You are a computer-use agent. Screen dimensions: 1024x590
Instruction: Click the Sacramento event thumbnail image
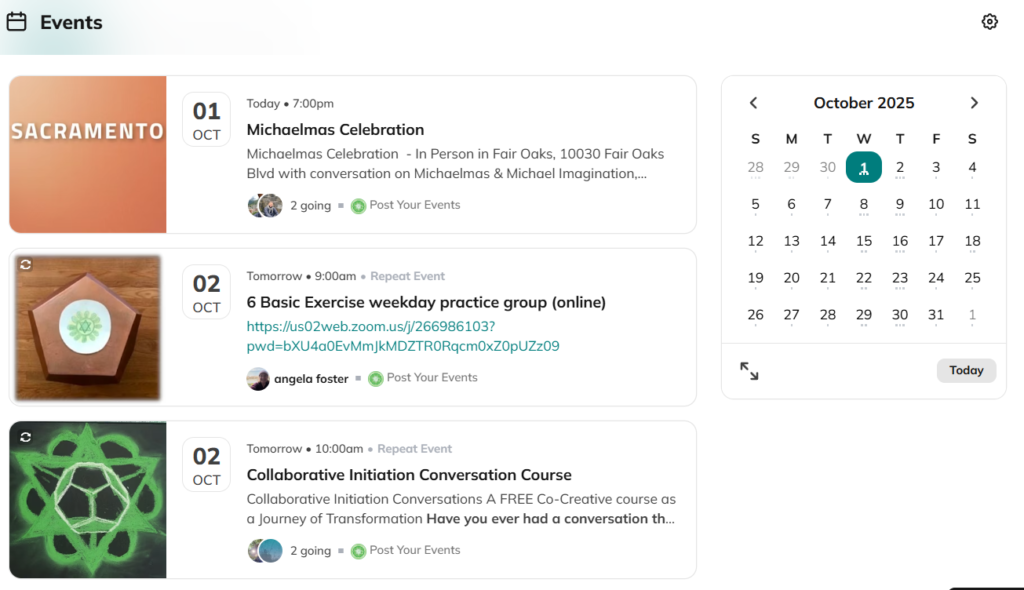[87, 154]
